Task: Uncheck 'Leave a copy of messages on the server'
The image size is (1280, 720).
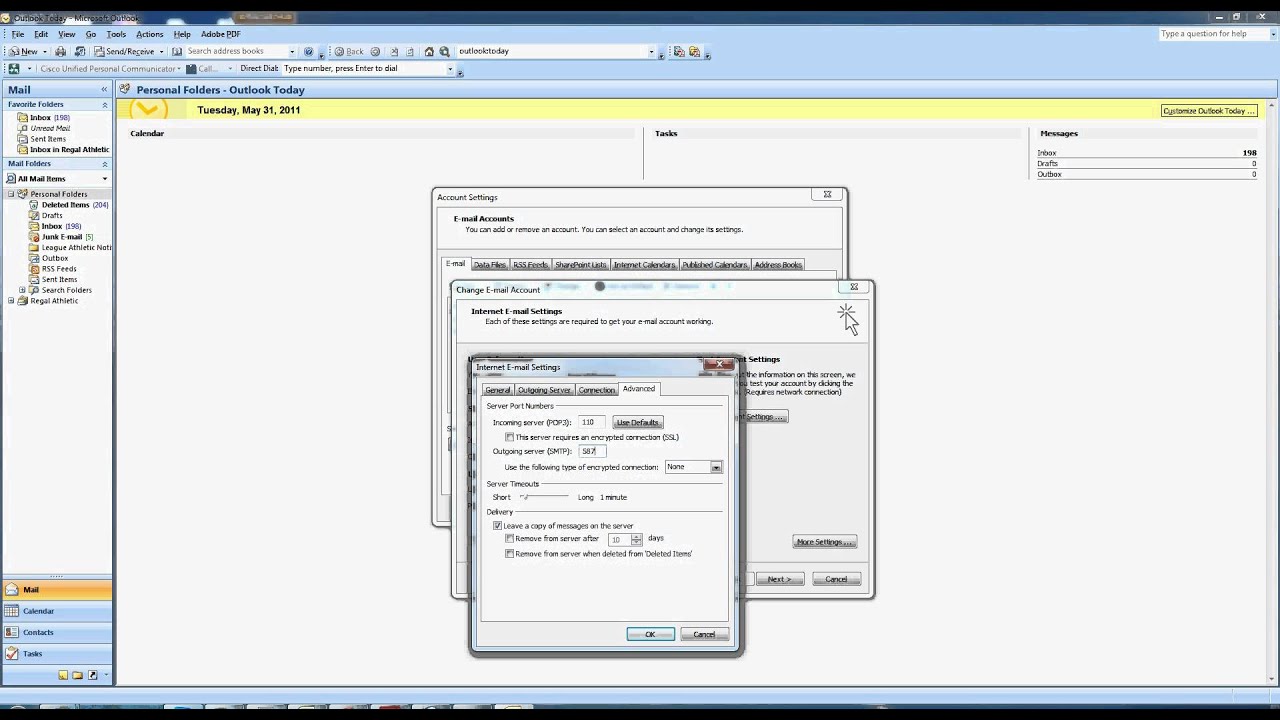Action: 498,526
